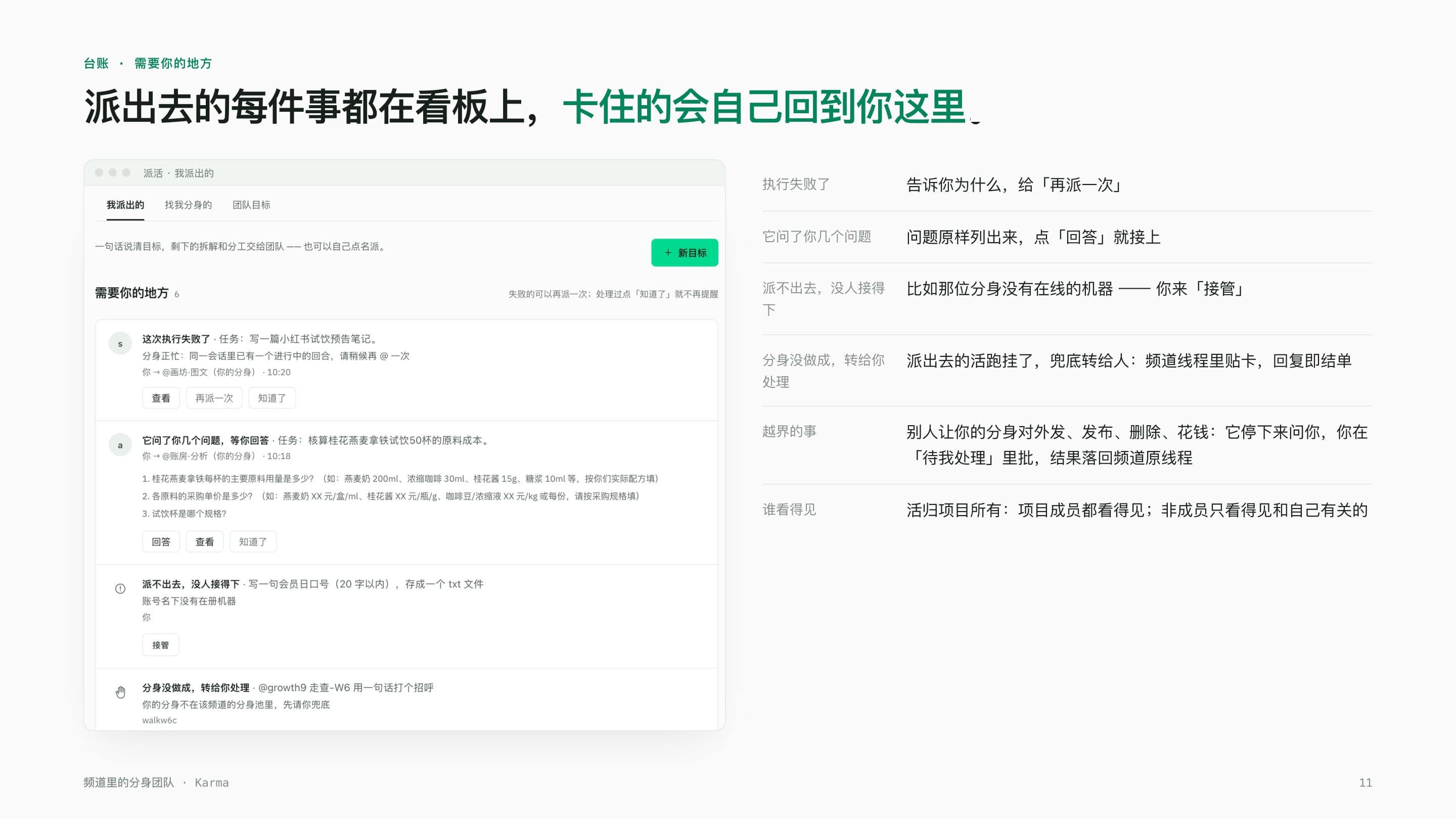Click the channel name walkw6c
The height and width of the screenshot is (819, 1456).
(x=159, y=720)
